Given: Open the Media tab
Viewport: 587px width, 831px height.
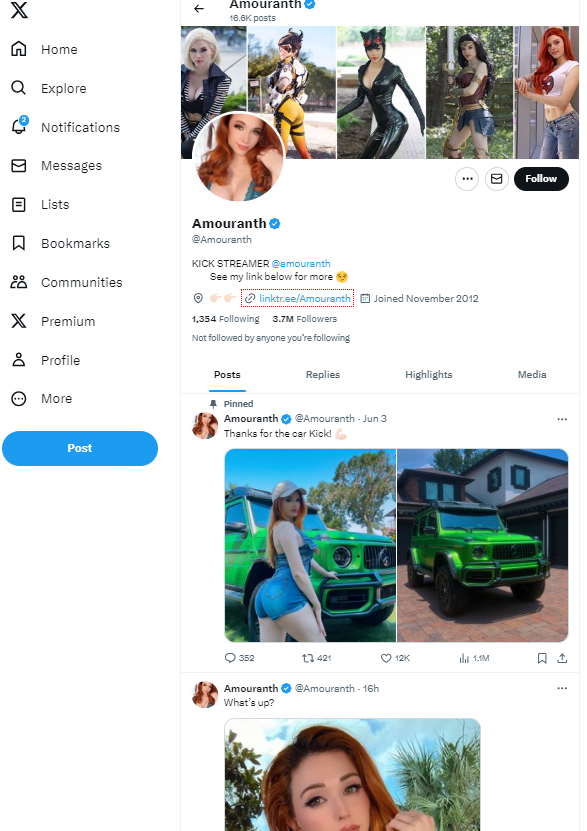Looking at the screenshot, I should 532,374.
